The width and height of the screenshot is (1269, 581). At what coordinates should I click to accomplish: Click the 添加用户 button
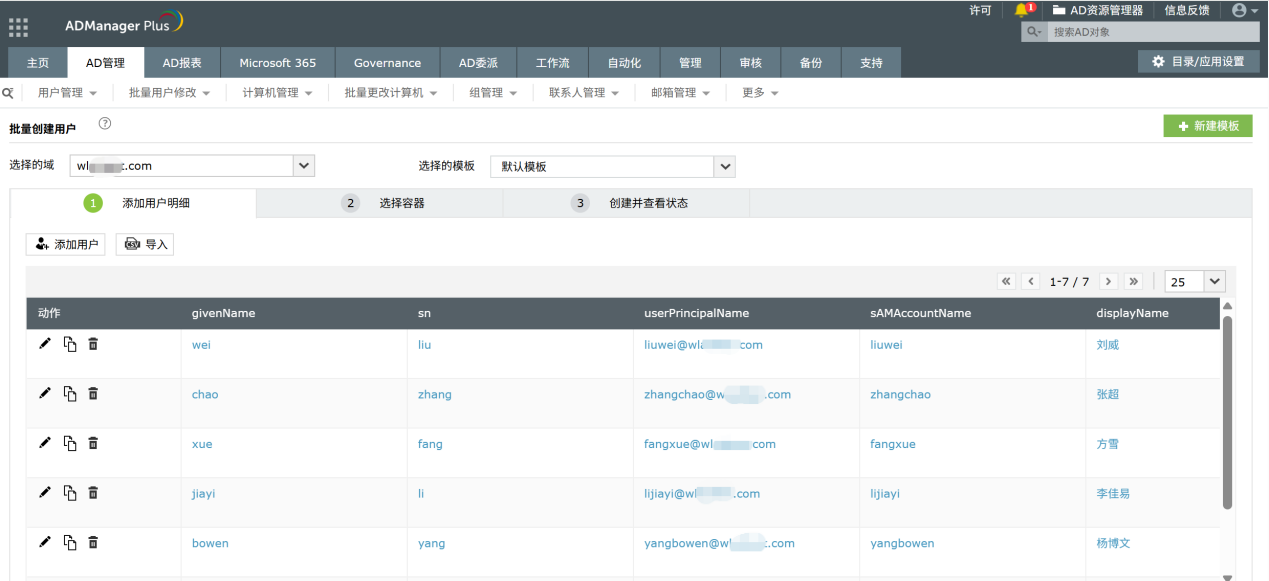[66, 244]
